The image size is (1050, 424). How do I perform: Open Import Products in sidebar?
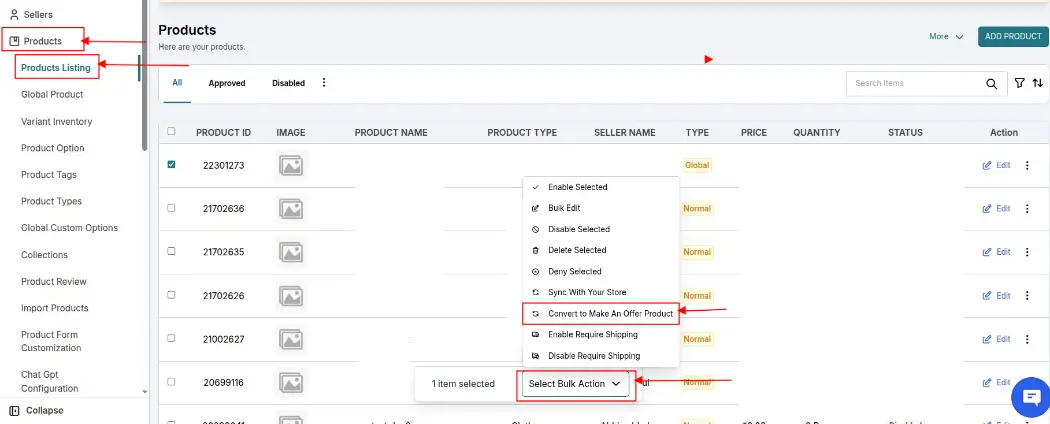point(54,308)
